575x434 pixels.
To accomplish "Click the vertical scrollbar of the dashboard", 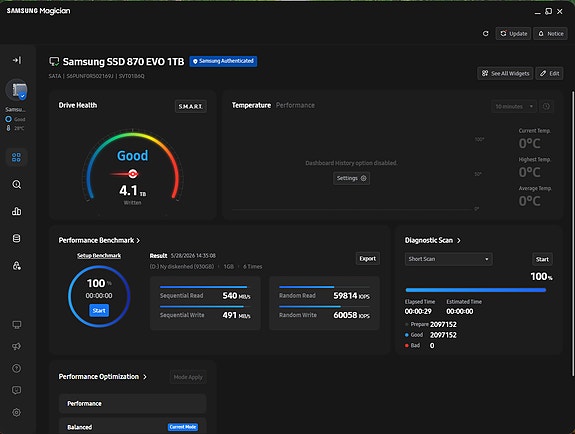I will [x=573, y=233].
